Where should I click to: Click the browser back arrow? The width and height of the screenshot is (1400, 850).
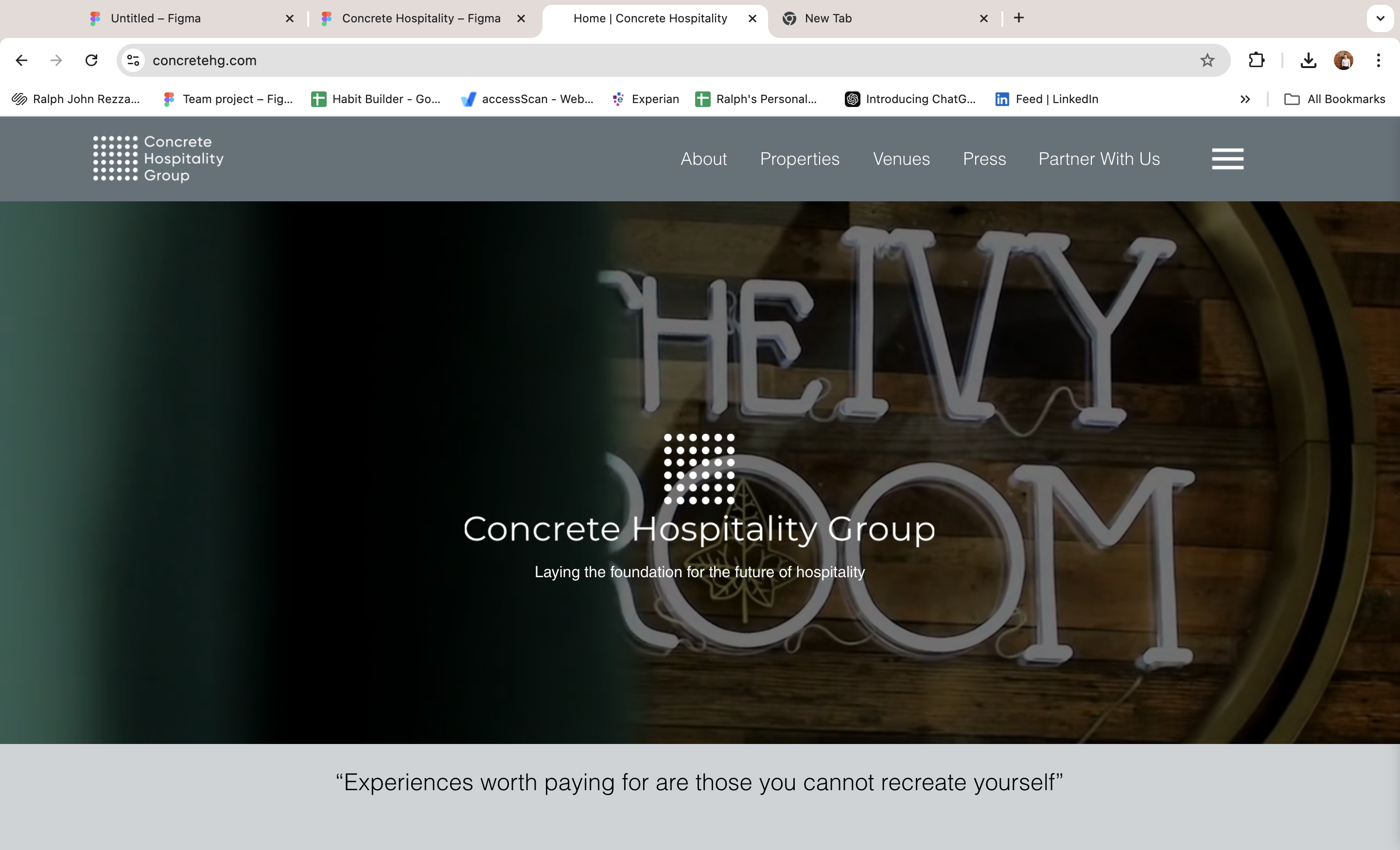[21, 60]
